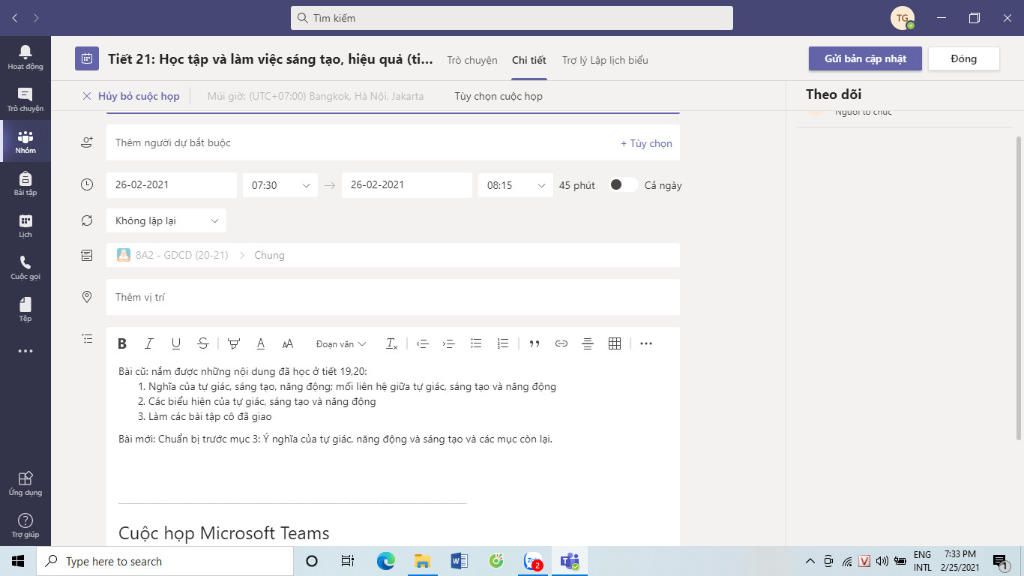Open Nhóm teams in sidebar
Screen dimensions: 1024x576
(x=25, y=142)
